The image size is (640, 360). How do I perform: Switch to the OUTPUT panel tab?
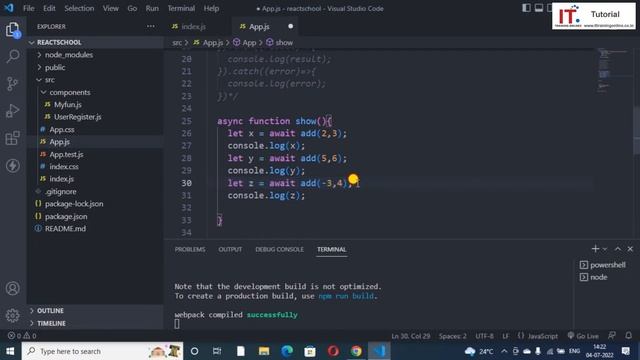[230, 249]
